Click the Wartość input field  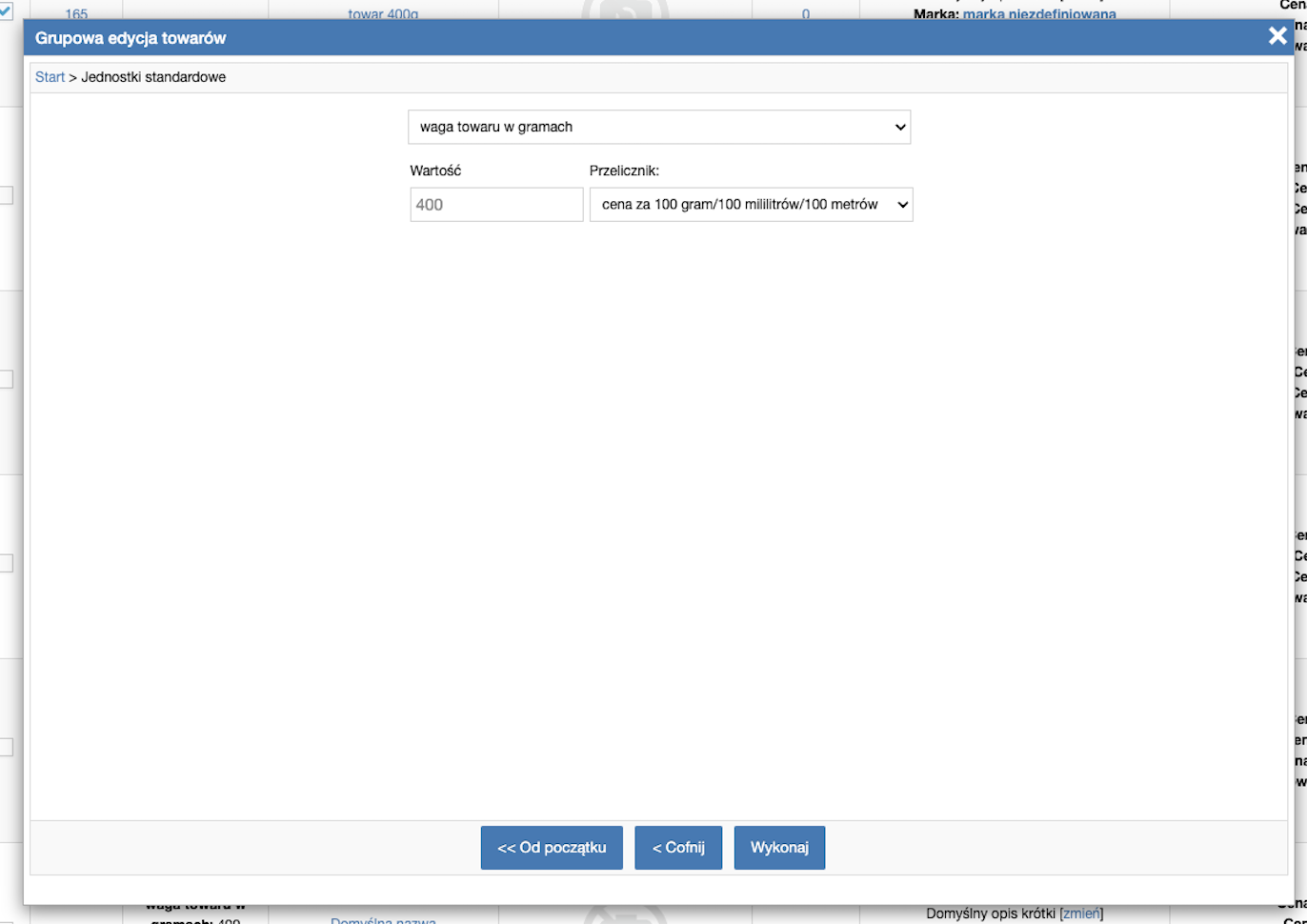(496, 205)
